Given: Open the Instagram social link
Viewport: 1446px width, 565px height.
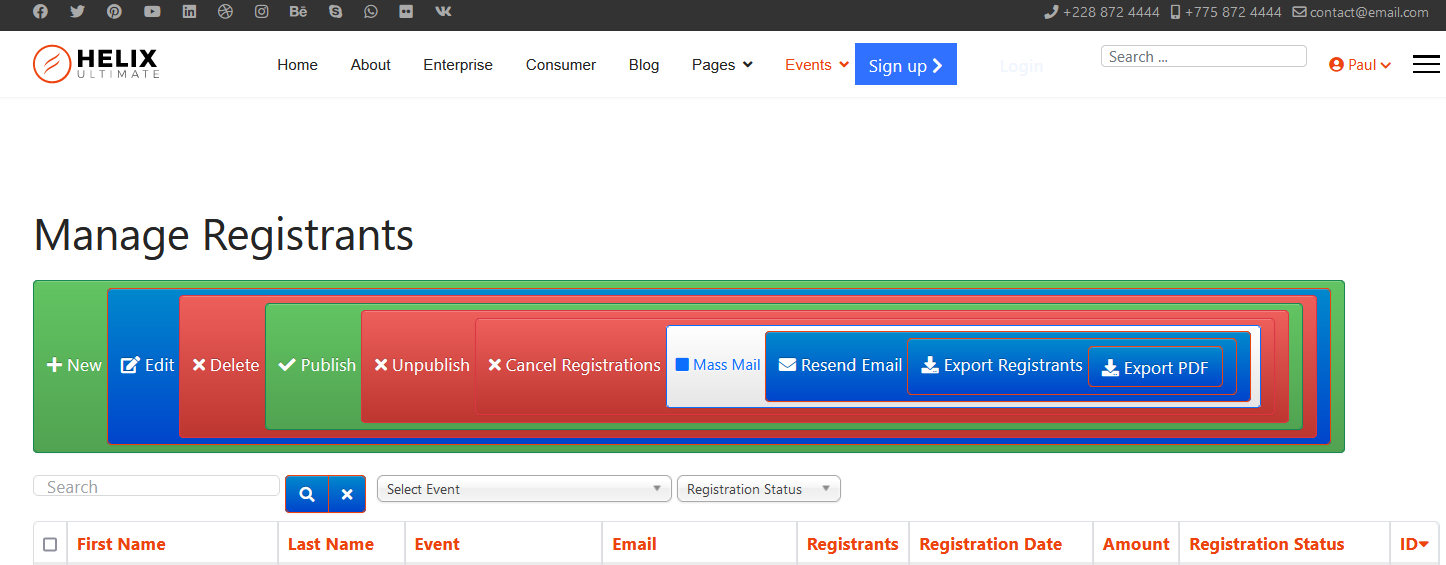Looking at the screenshot, I should click(x=262, y=12).
